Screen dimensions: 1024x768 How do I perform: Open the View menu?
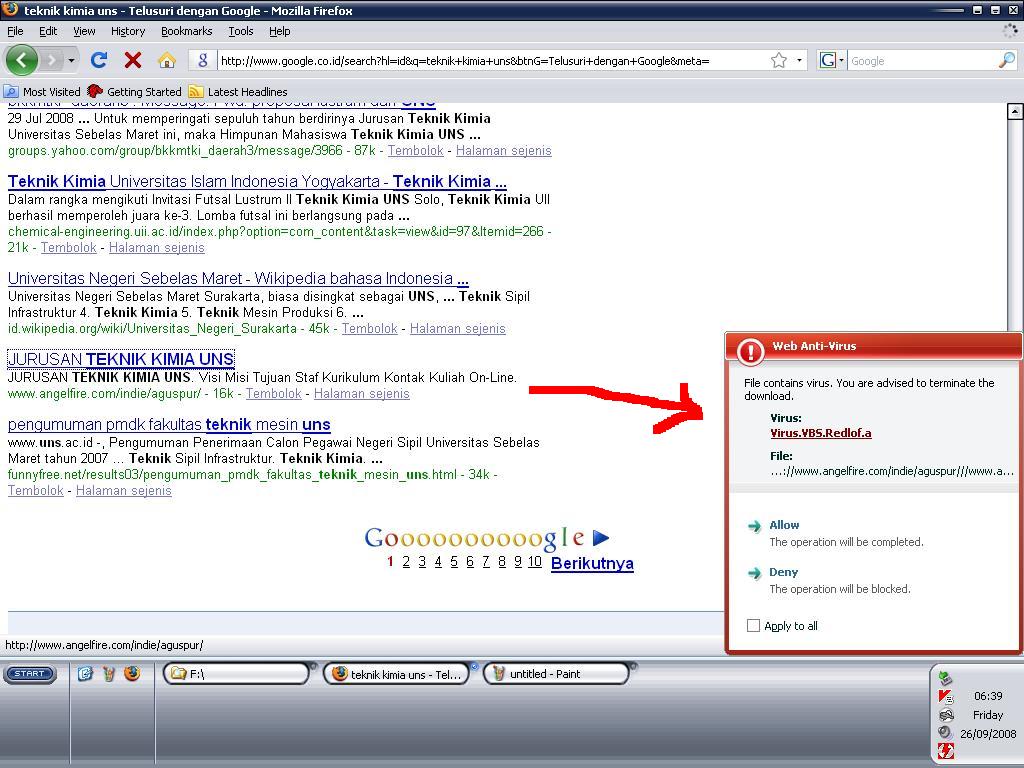(84, 31)
